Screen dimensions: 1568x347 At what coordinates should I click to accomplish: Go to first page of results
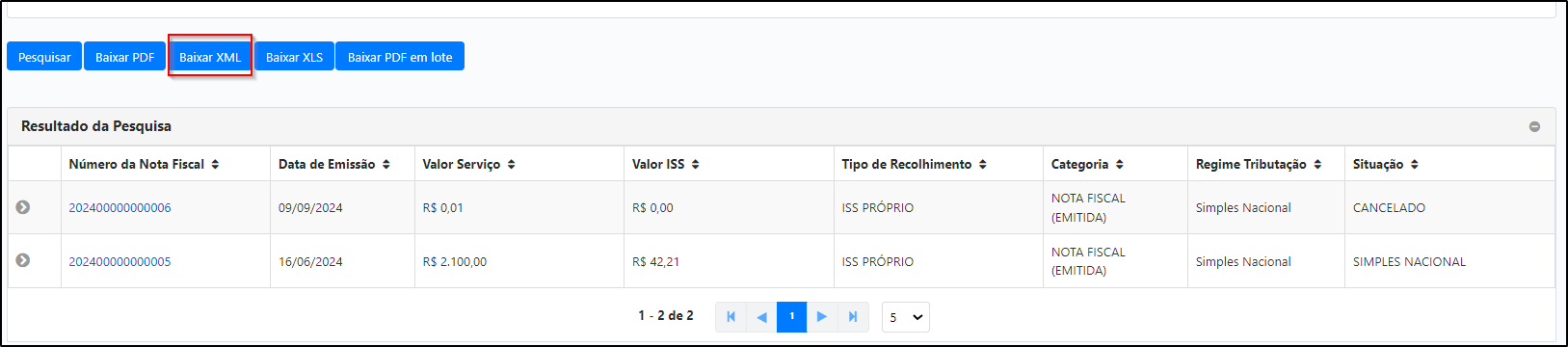click(731, 316)
